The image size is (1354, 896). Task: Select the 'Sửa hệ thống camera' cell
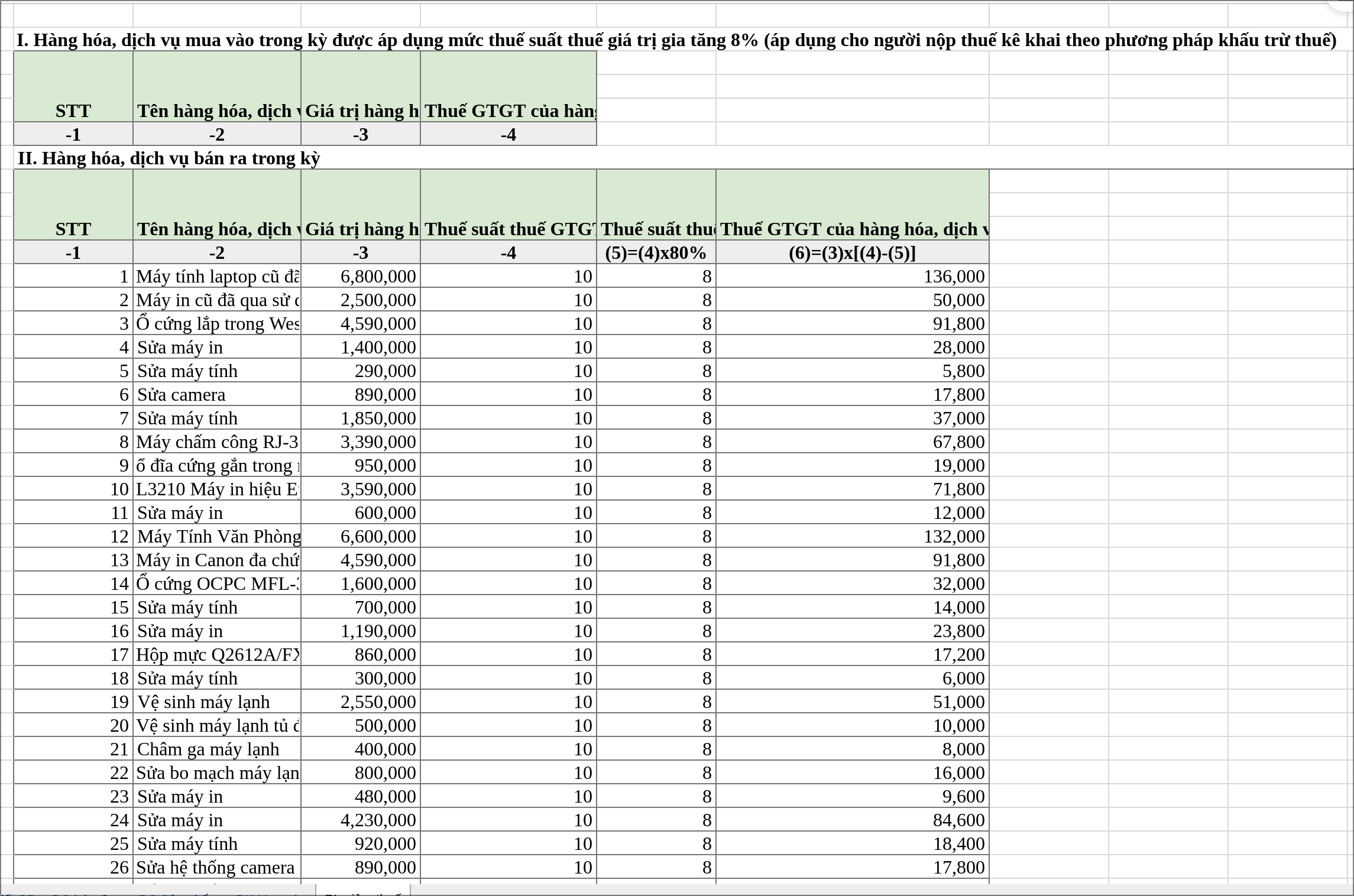tap(217, 868)
